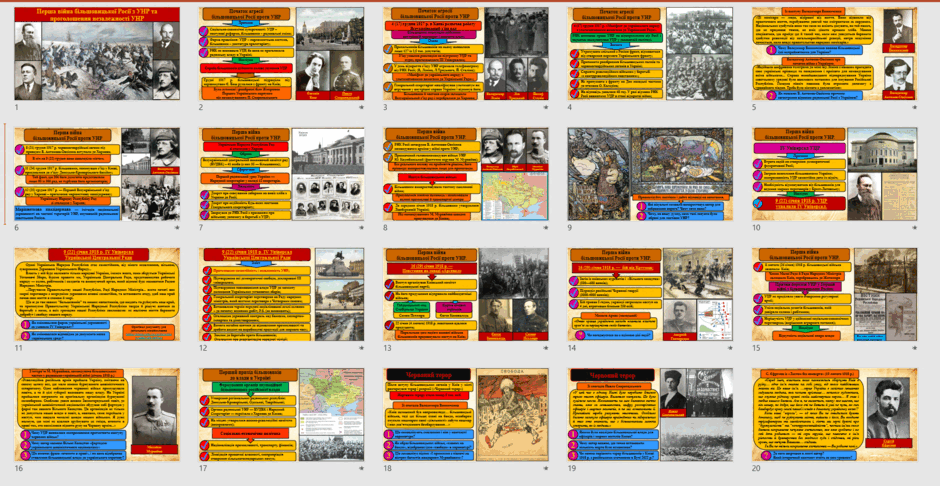This screenshot has width=940, height=486.
Task: Select slide 17 thumbnail
Action: pos(281,415)
